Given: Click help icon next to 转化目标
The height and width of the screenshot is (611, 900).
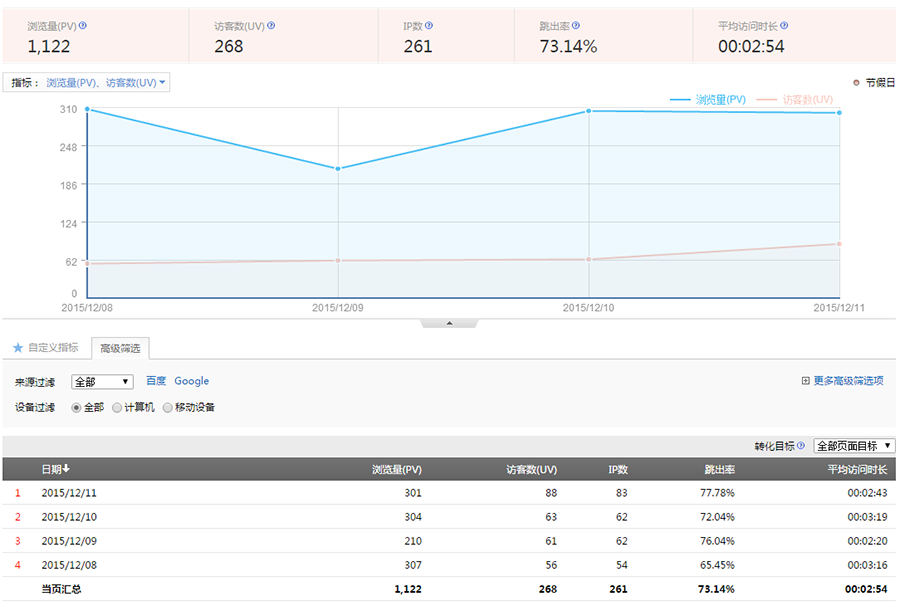Looking at the screenshot, I should coord(801,446).
